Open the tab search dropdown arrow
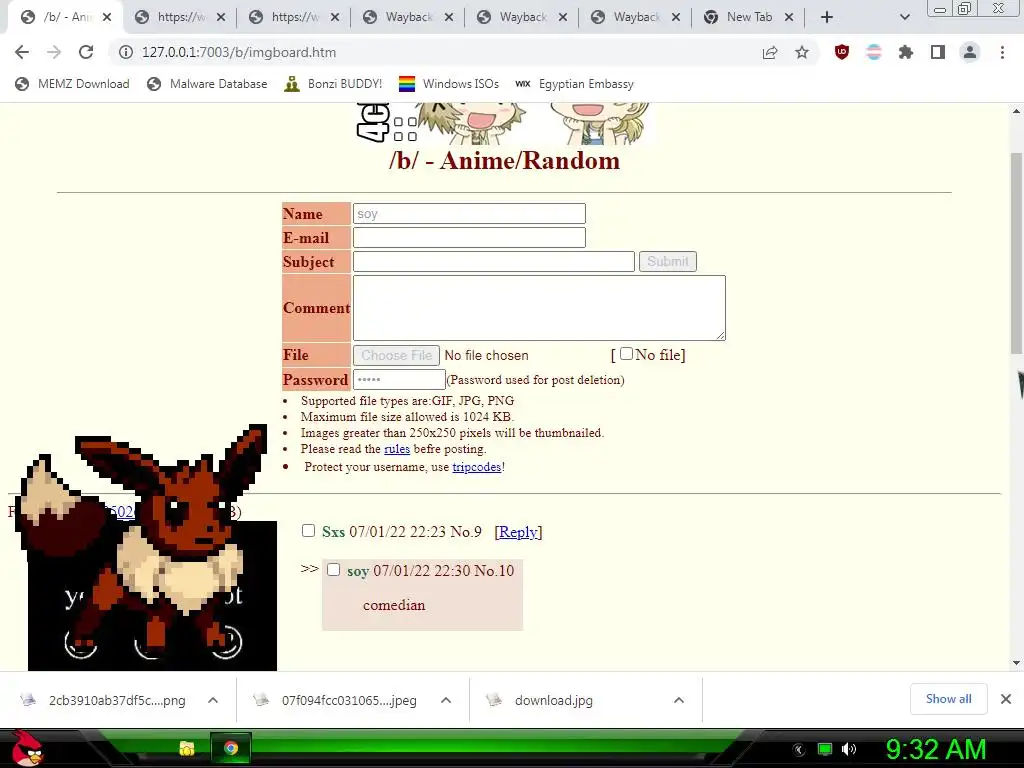The height and width of the screenshot is (768, 1024). click(x=904, y=17)
